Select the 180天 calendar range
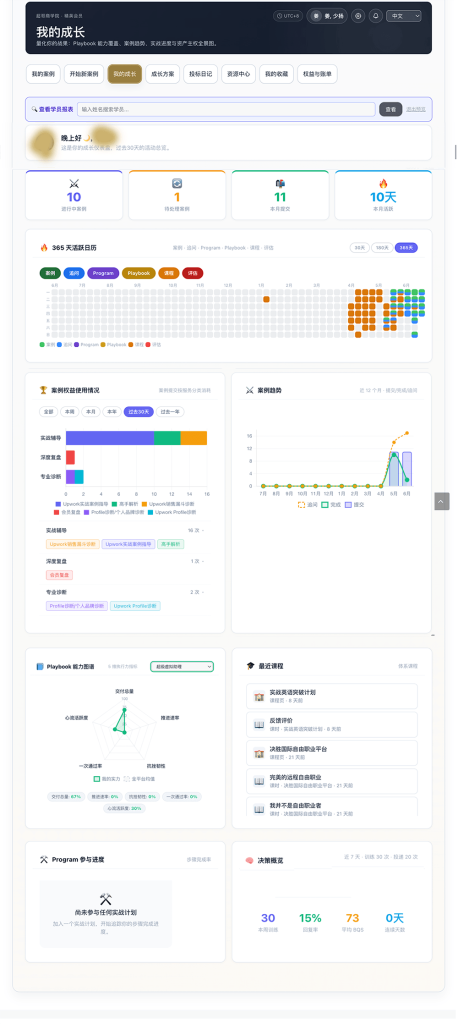 point(382,248)
